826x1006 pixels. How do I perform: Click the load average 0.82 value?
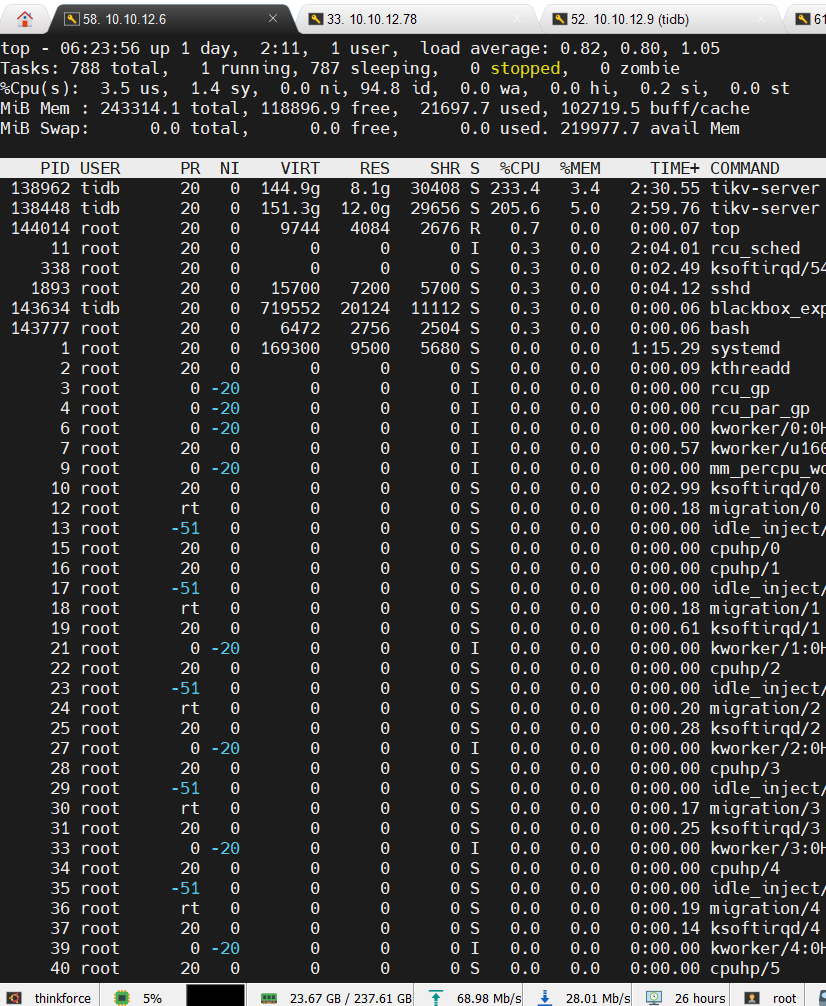tap(580, 49)
